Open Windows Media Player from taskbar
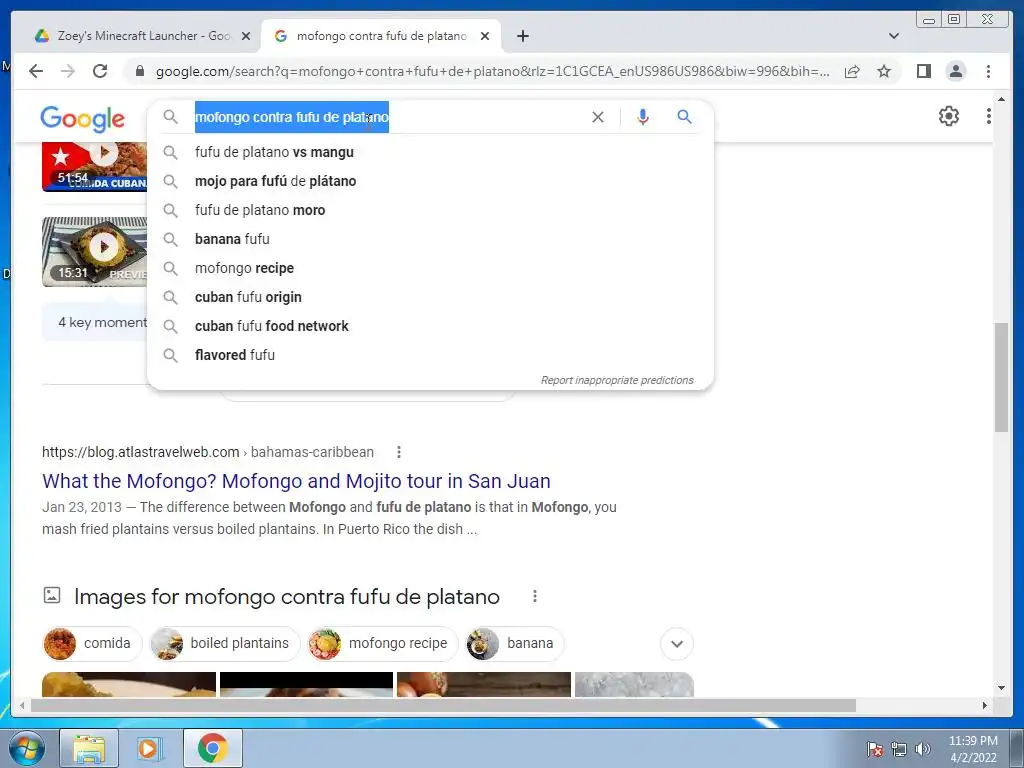 point(150,748)
